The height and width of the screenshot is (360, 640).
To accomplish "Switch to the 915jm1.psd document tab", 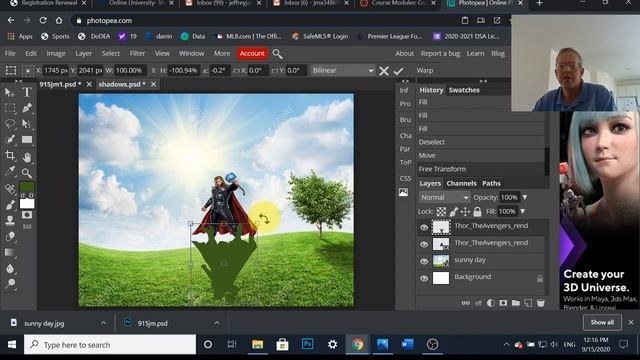I will (60, 84).
